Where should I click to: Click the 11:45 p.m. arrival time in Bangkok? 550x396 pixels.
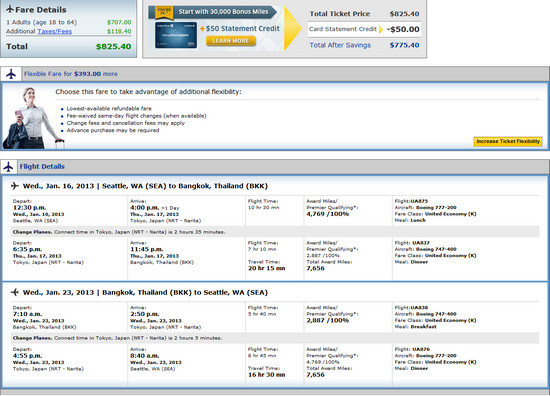tap(147, 249)
